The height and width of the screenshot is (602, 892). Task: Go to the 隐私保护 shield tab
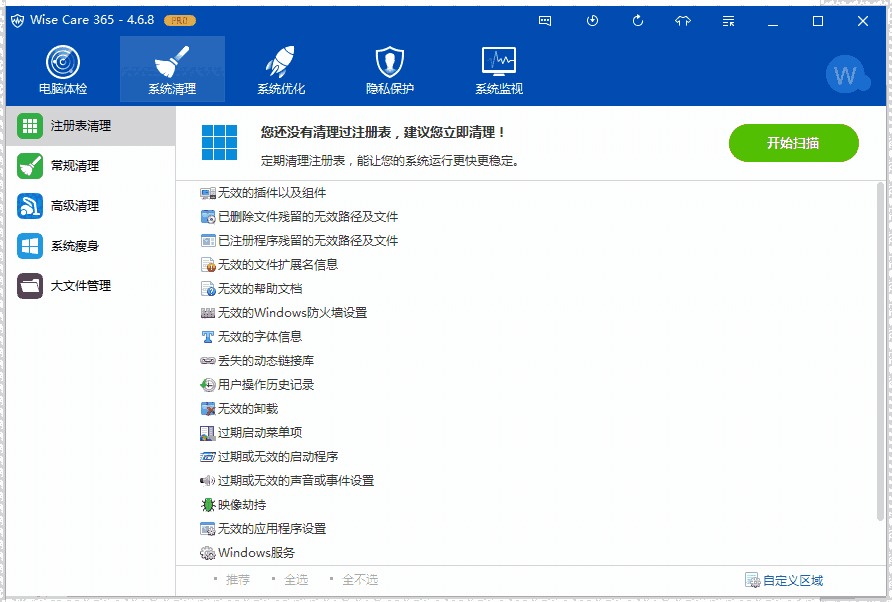(390, 69)
